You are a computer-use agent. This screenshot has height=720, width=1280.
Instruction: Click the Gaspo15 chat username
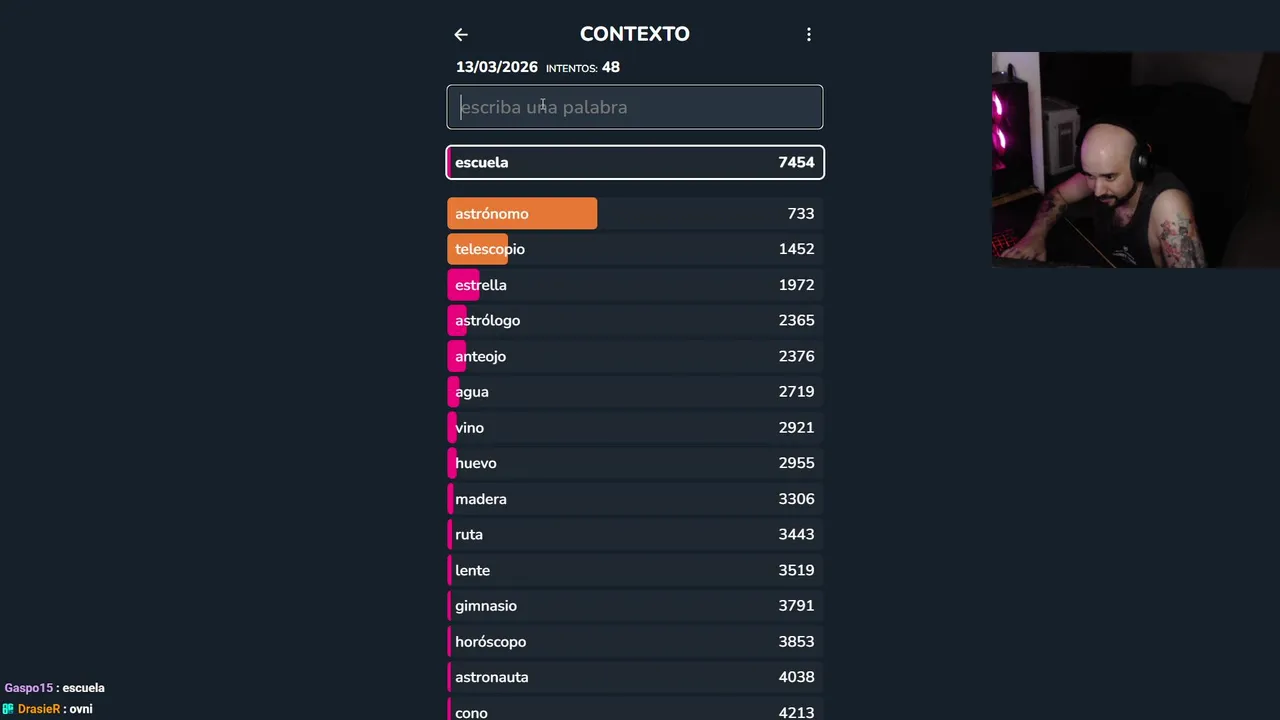[28, 688]
